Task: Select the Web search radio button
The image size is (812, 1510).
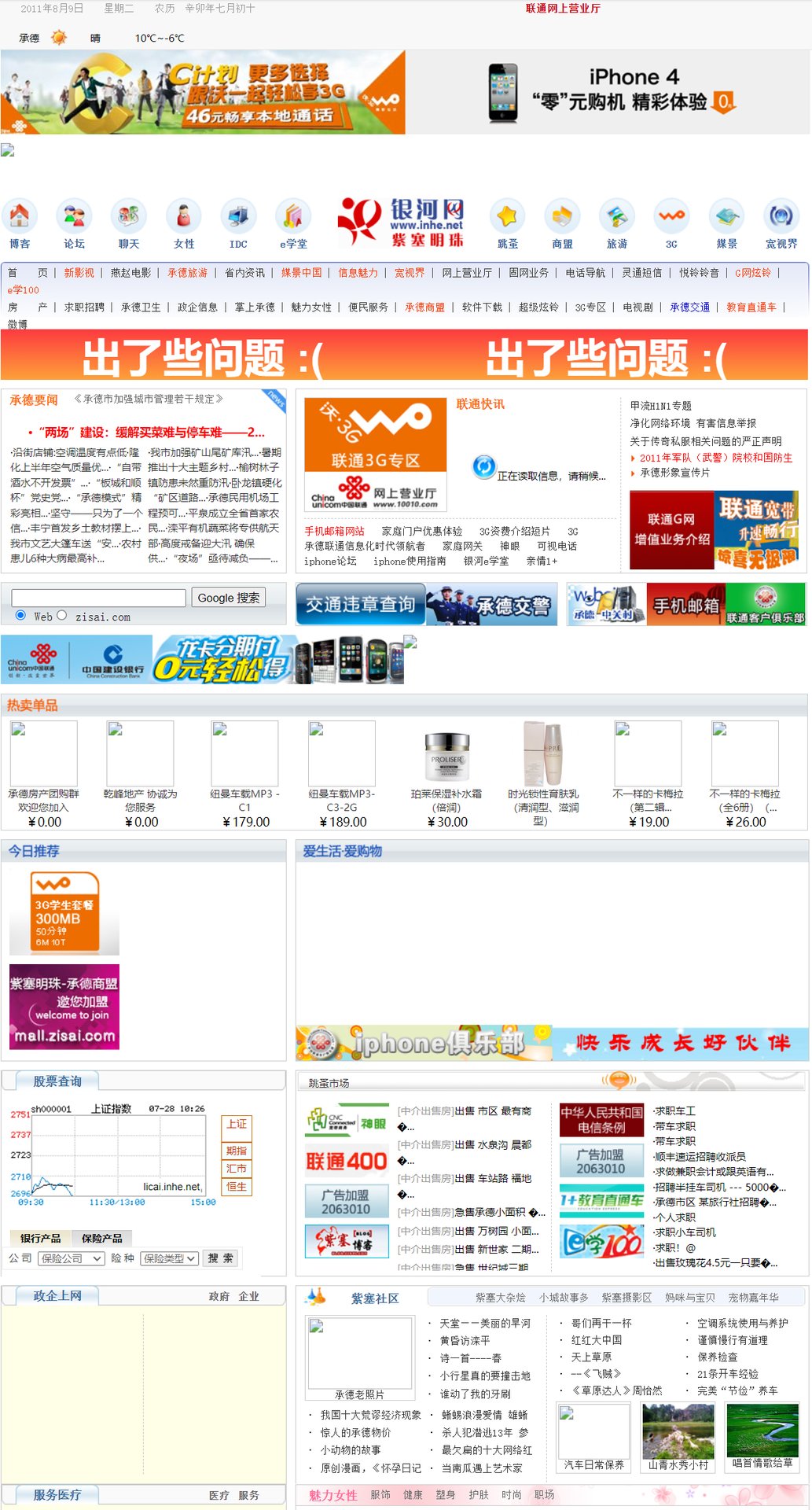Action: [20, 615]
